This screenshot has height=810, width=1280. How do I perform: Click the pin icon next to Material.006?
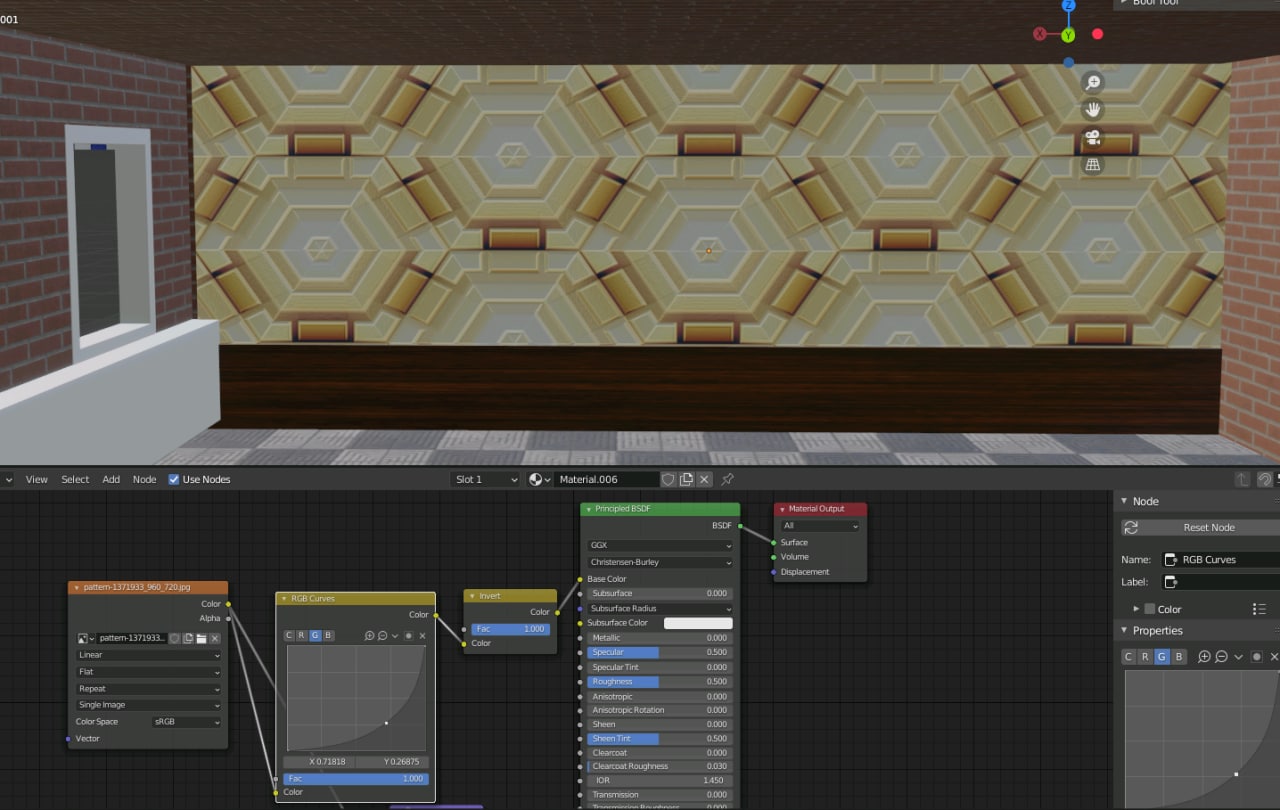[x=727, y=479]
